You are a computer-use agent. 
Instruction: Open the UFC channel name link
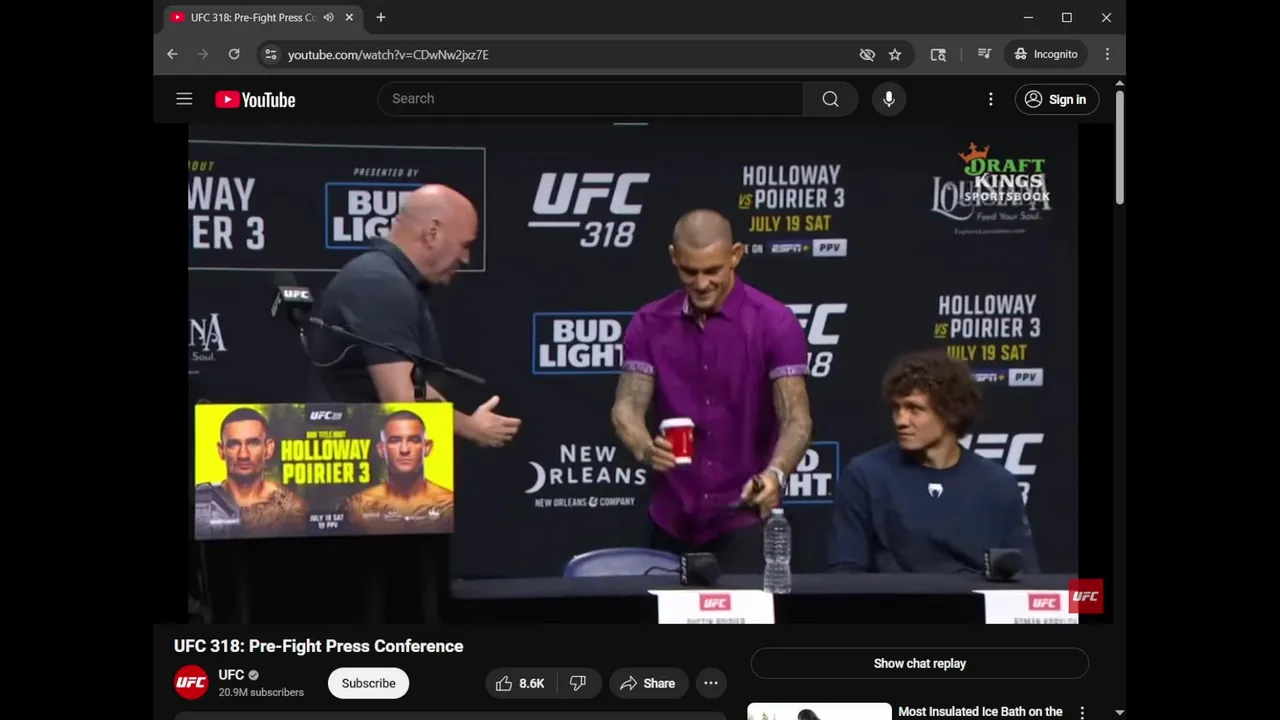231,675
